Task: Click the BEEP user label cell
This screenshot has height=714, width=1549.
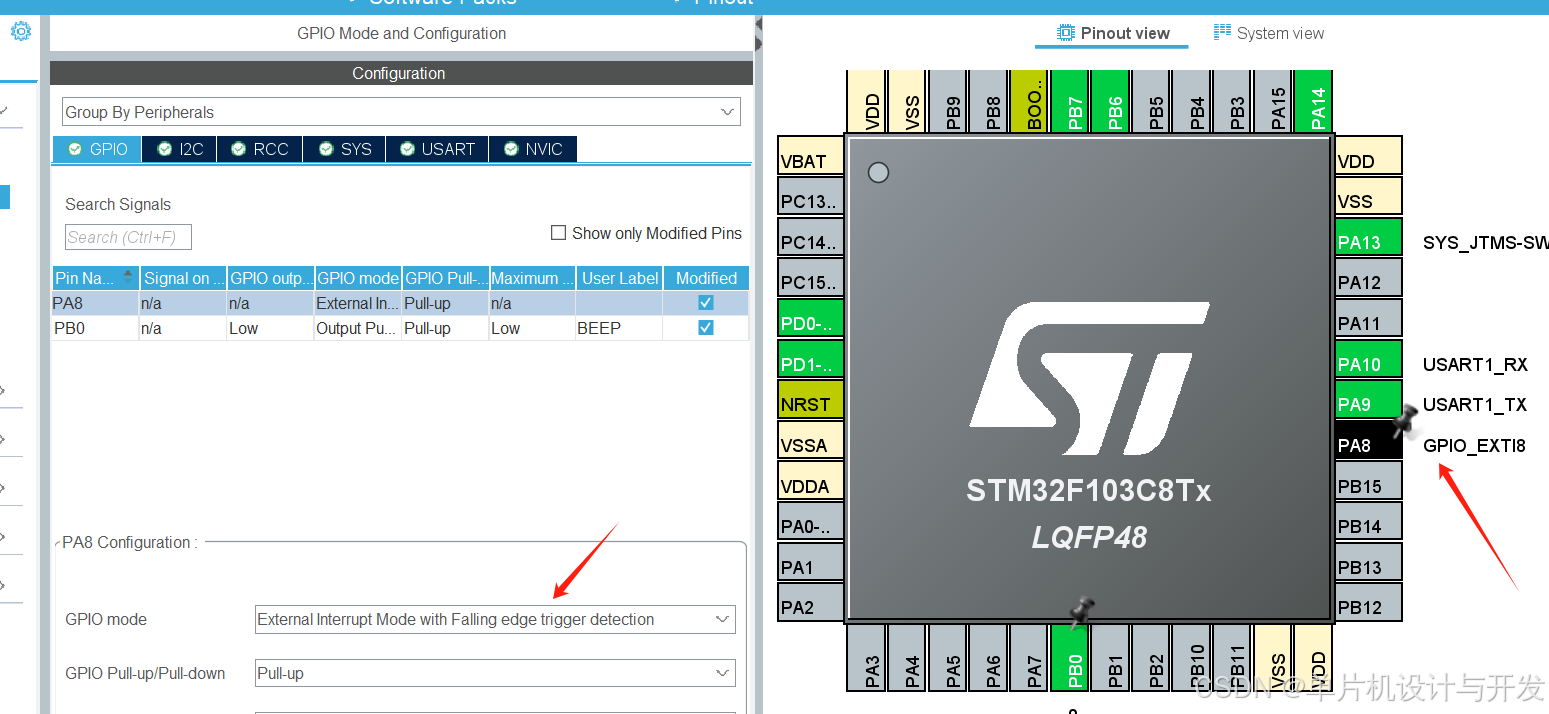Action: (x=620, y=328)
